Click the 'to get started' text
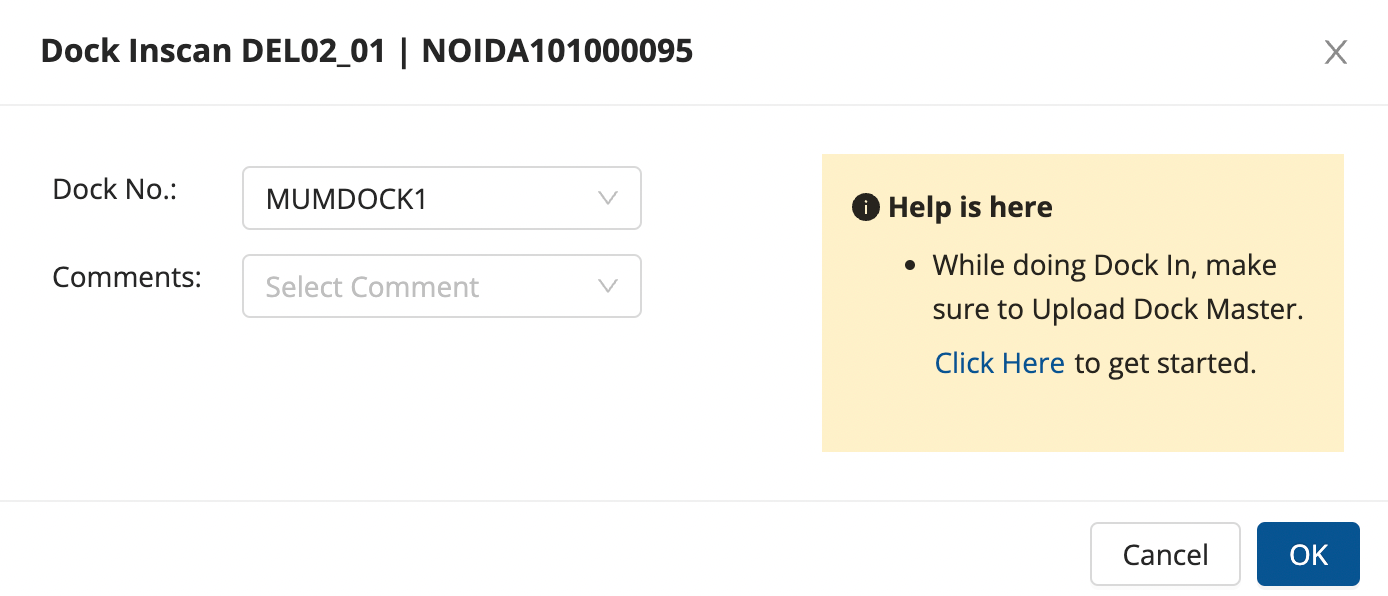 pyautogui.click(x=1165, y=363)
